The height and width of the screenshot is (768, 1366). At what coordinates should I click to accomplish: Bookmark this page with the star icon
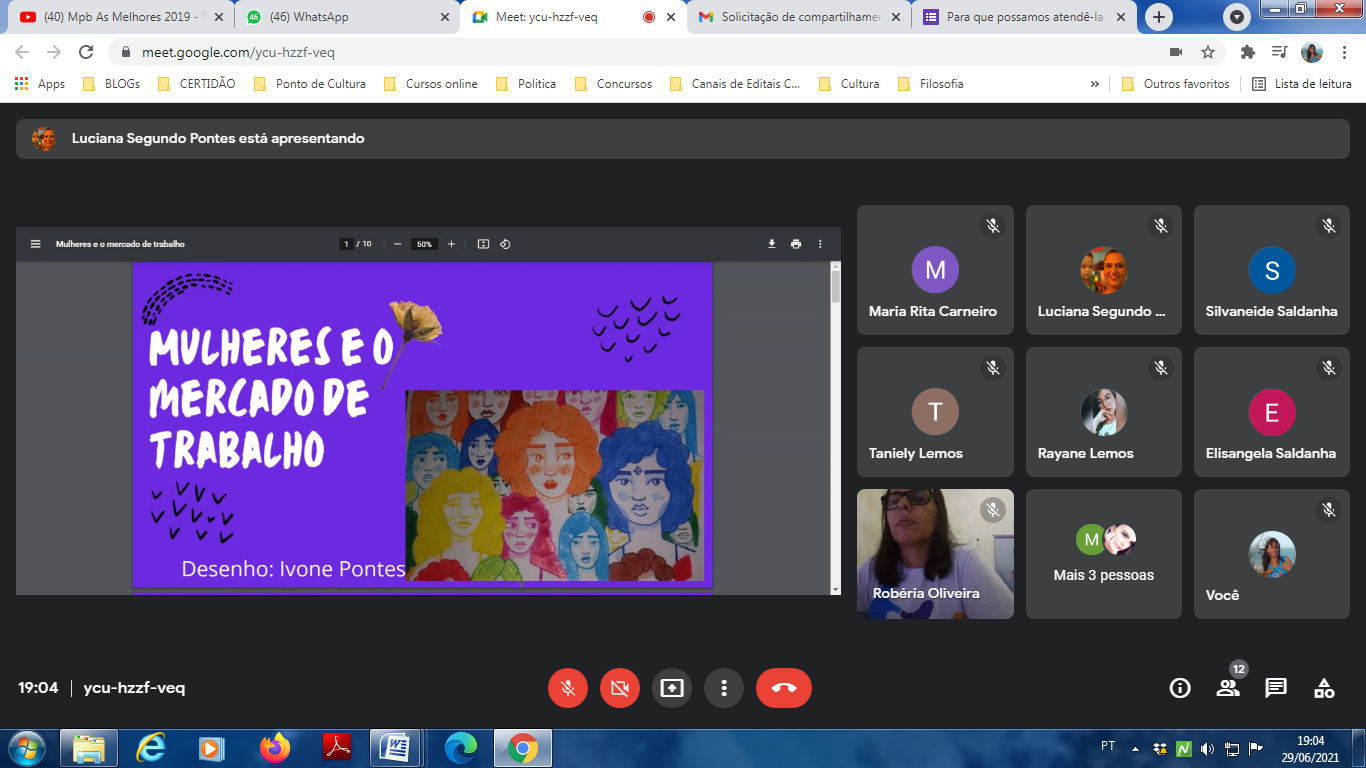coord(1207,52)
